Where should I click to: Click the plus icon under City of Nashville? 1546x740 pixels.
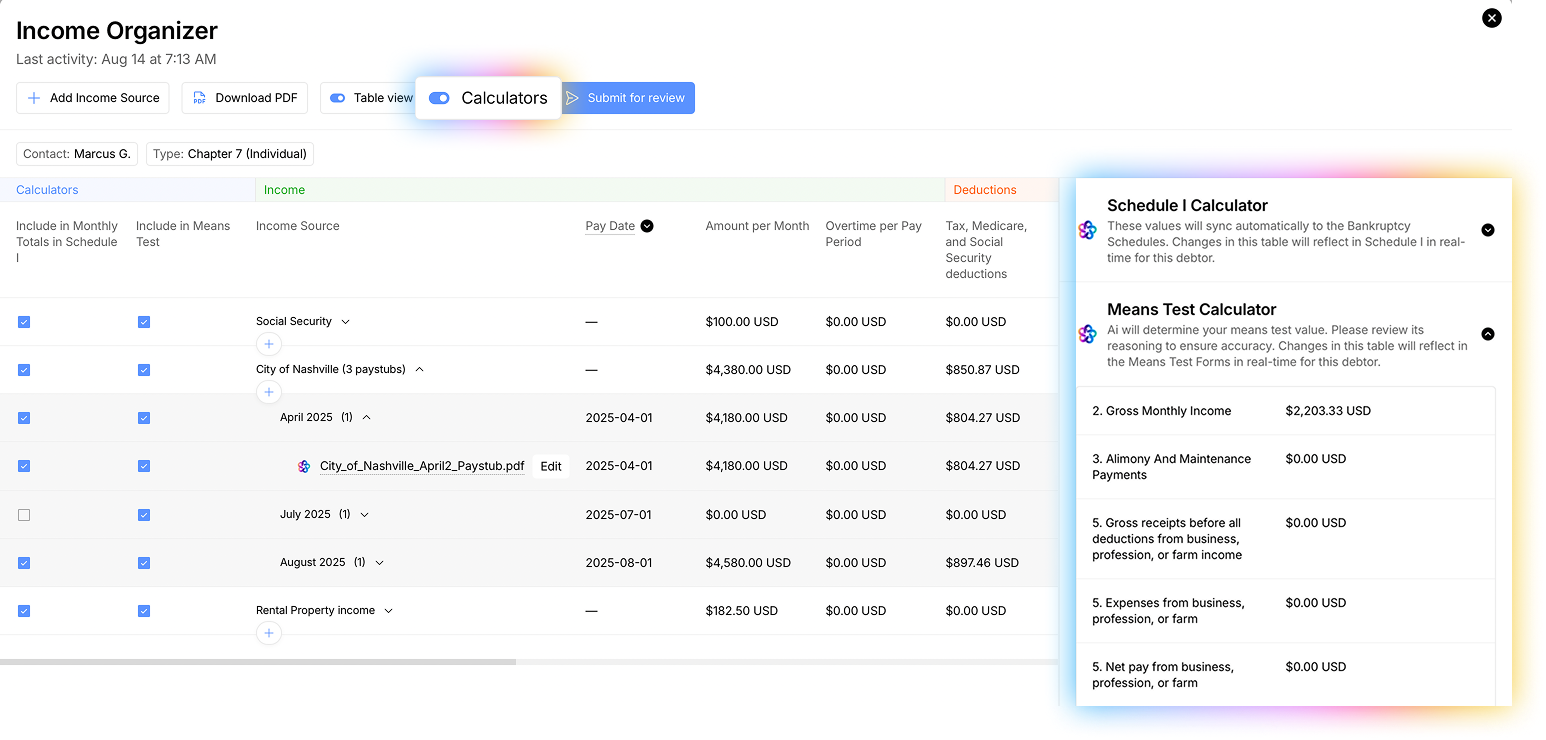coord(268,392)
